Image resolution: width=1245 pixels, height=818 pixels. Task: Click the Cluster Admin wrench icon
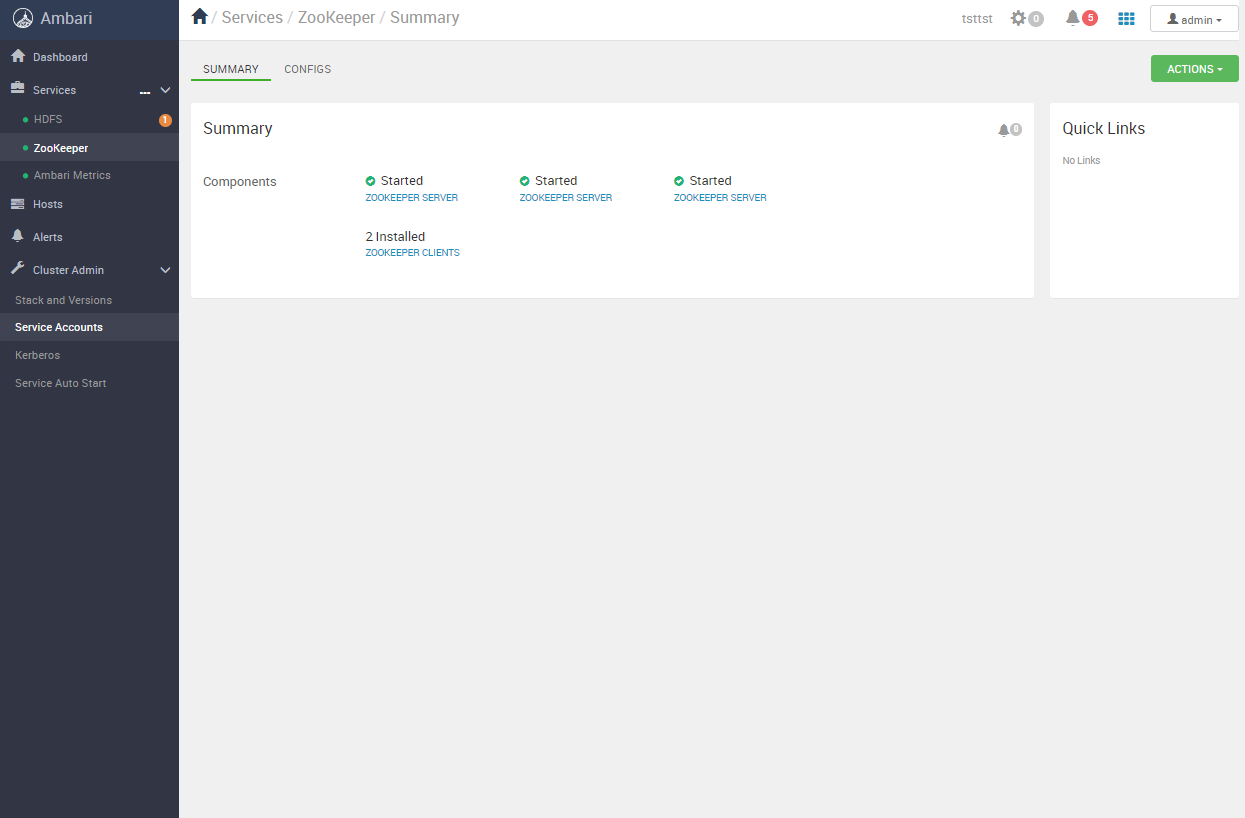18,269
